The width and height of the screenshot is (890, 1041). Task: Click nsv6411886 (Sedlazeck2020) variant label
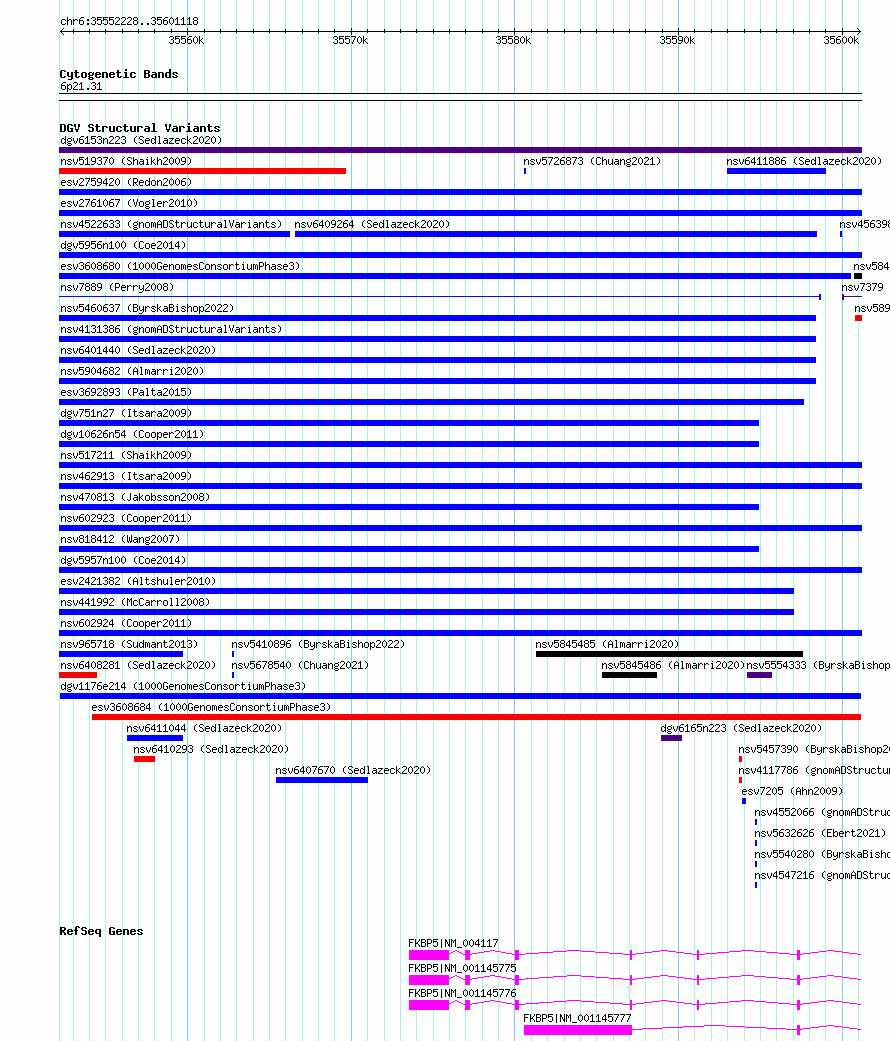click(804, 161)
